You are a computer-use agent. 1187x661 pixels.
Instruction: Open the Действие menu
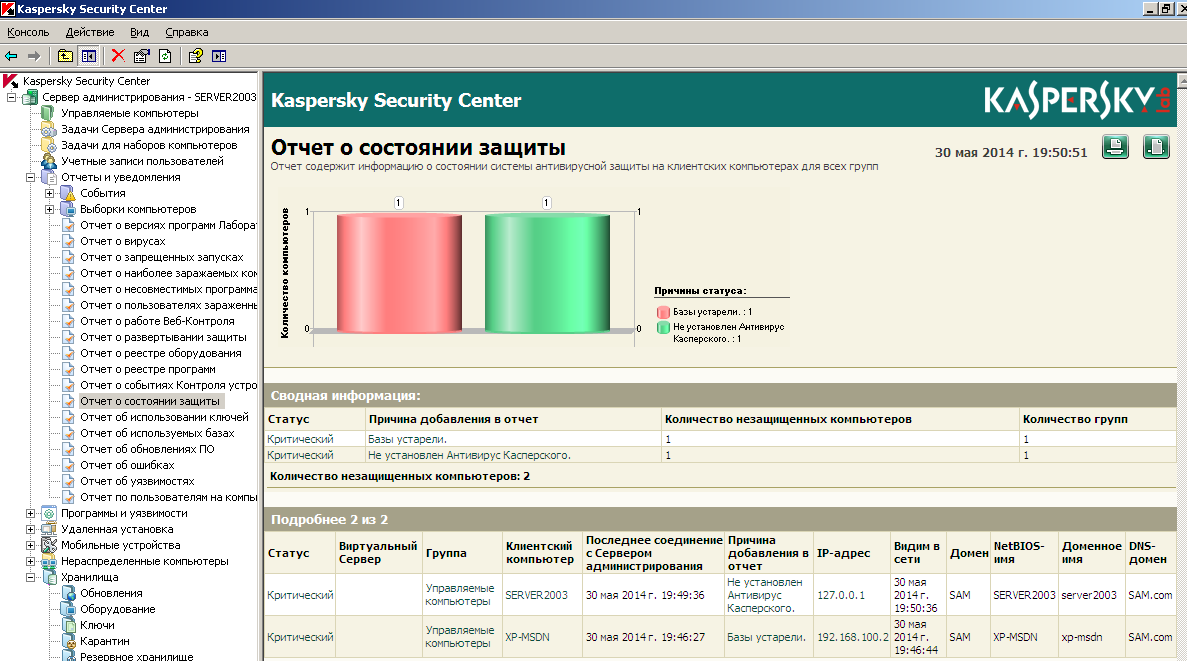click(90, 33)
